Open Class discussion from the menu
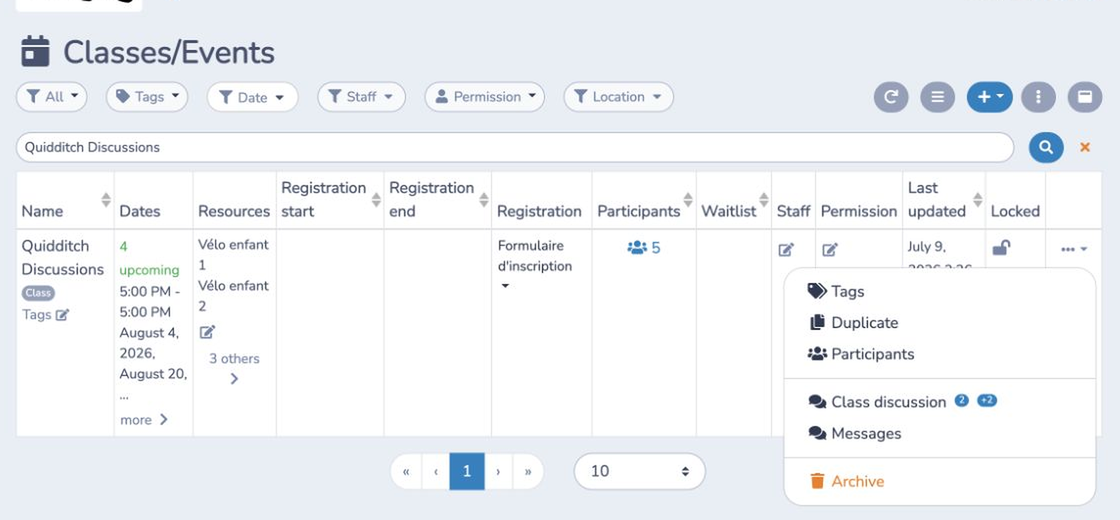 pos(939,402)
